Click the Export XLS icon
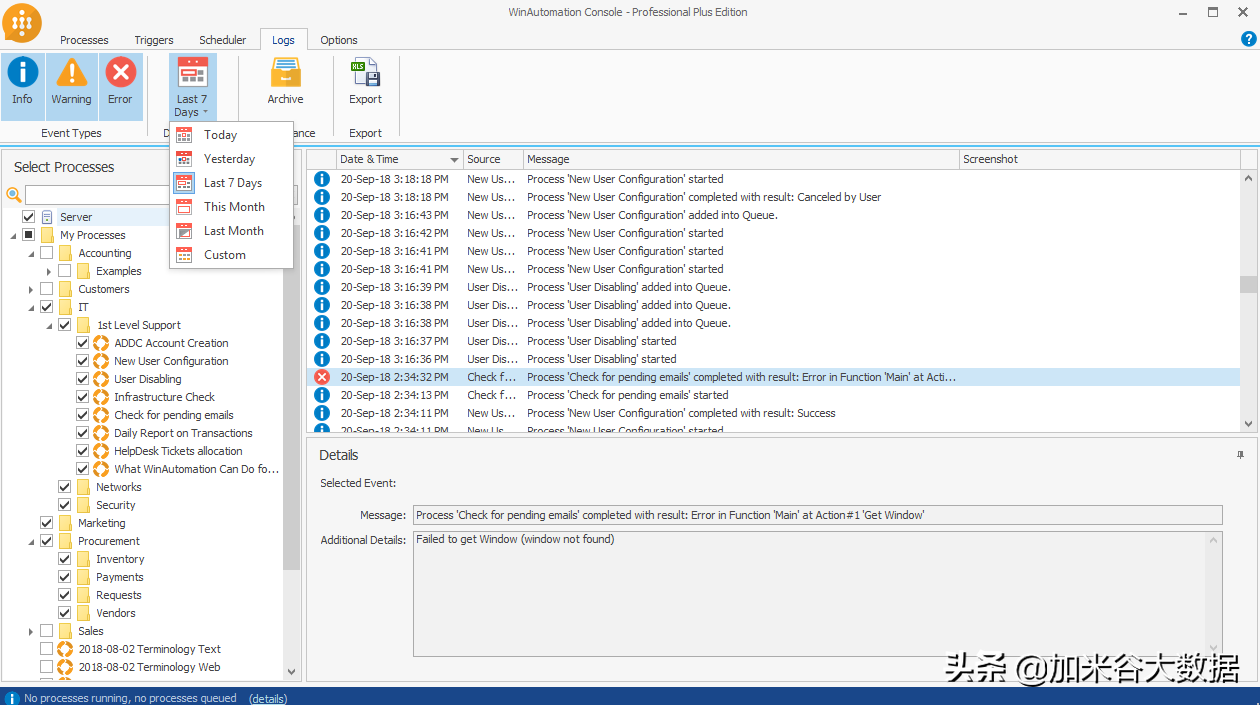 [365, 73]
